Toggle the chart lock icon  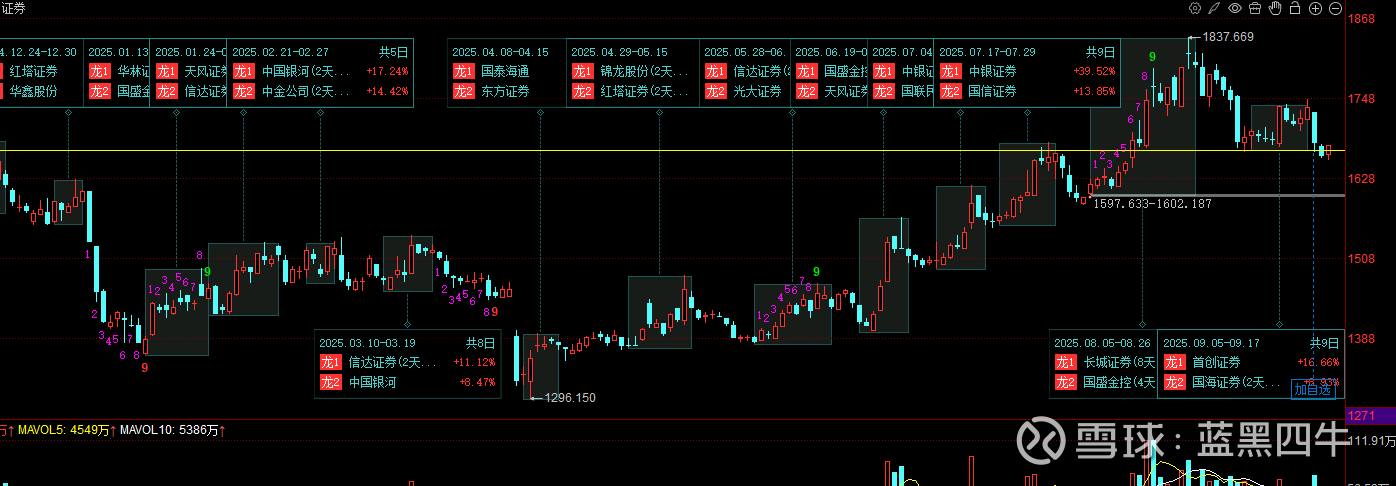pos(1295,8)
